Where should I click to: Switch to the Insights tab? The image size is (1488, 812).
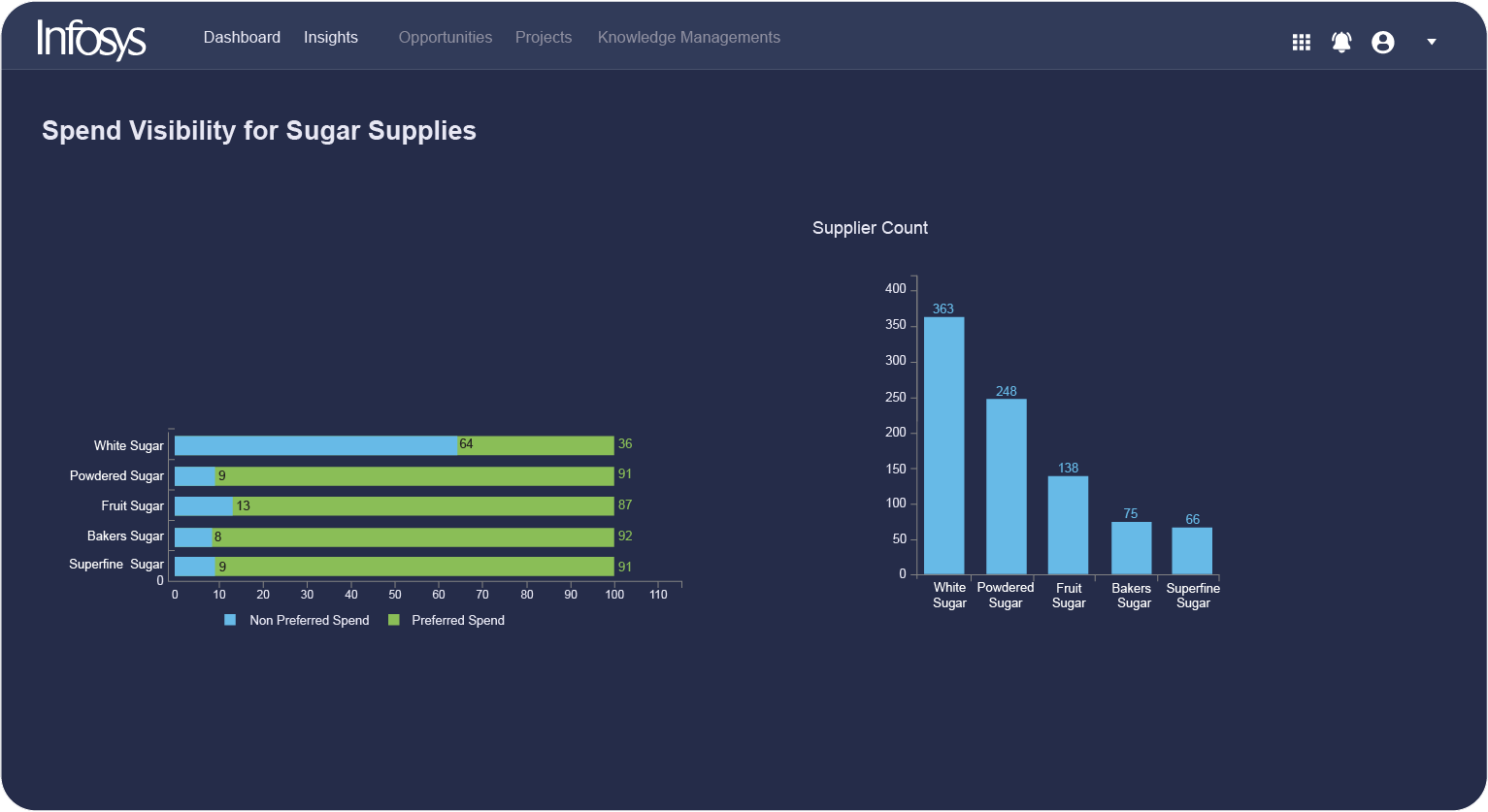click(x=330, y=37)
